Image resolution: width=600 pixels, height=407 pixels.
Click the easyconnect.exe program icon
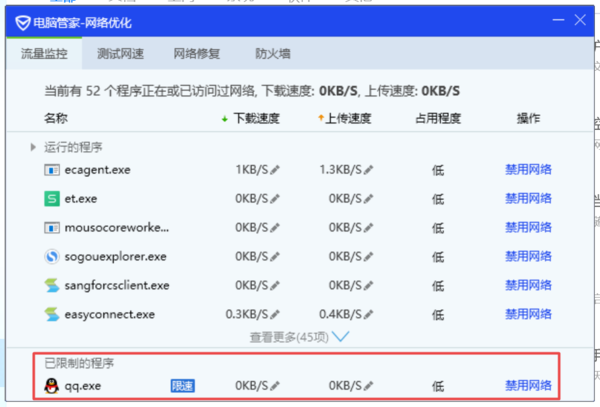coord(53,314)
